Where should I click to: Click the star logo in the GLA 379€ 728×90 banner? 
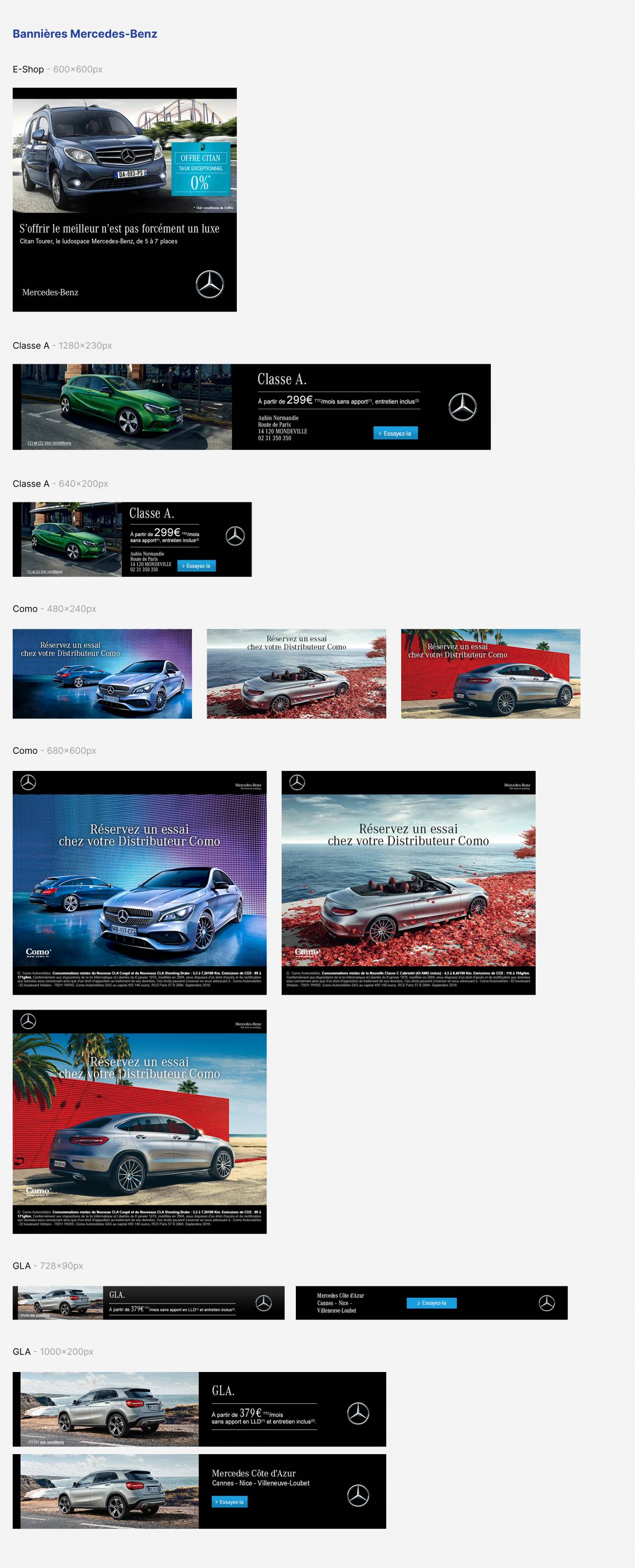264,1302
